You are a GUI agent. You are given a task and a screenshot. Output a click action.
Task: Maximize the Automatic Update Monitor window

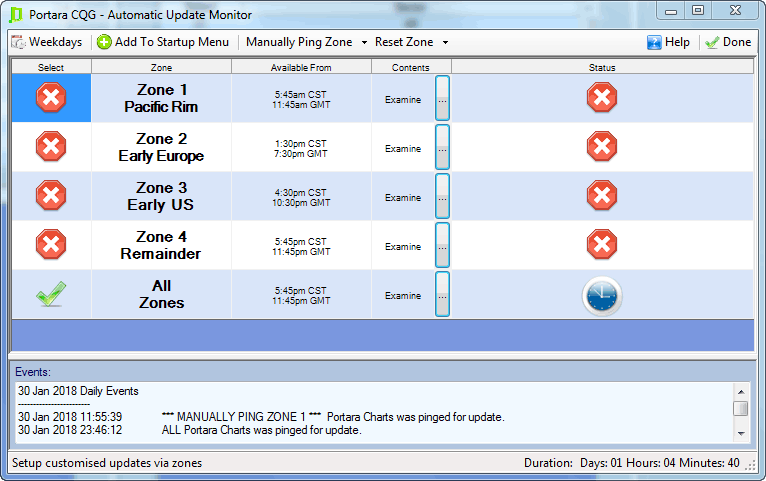coord(698,11)
